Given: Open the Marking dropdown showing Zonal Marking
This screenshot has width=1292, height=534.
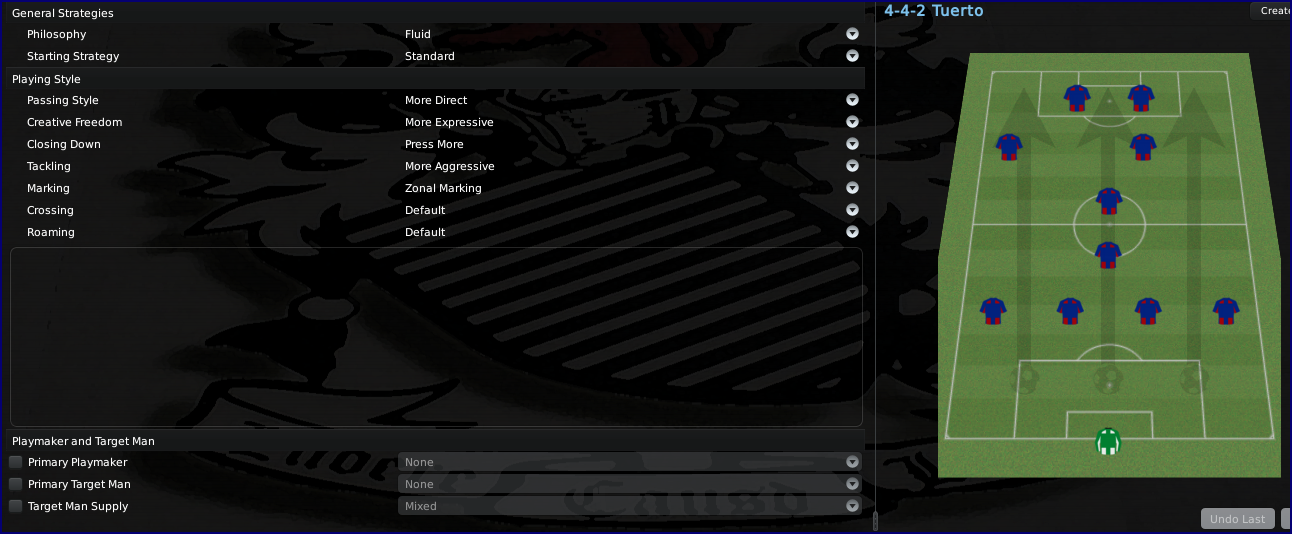Looking at the screenshot, I should point(852,188).
